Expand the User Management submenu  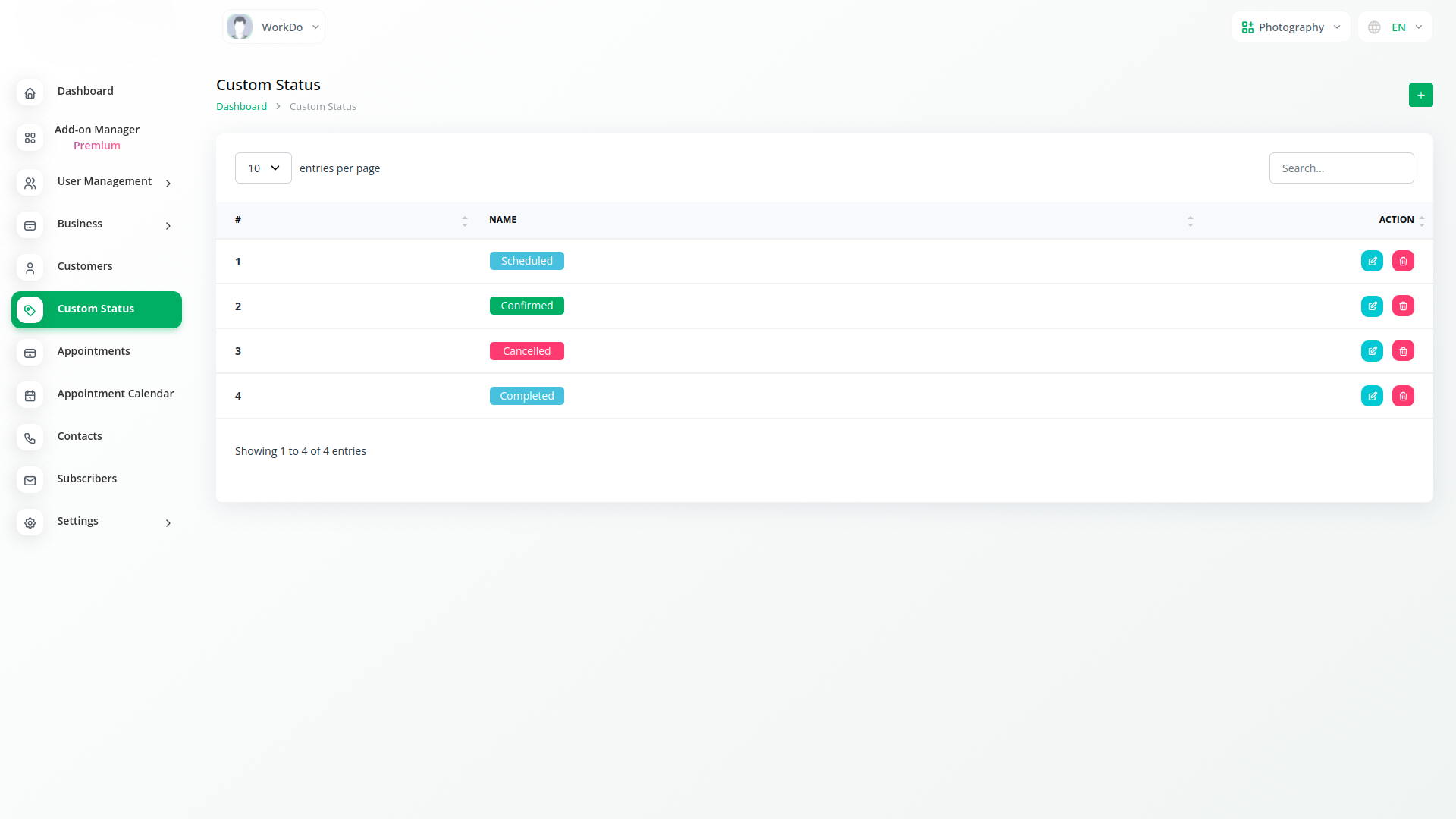pyautogui.click(x=168, y=183)
